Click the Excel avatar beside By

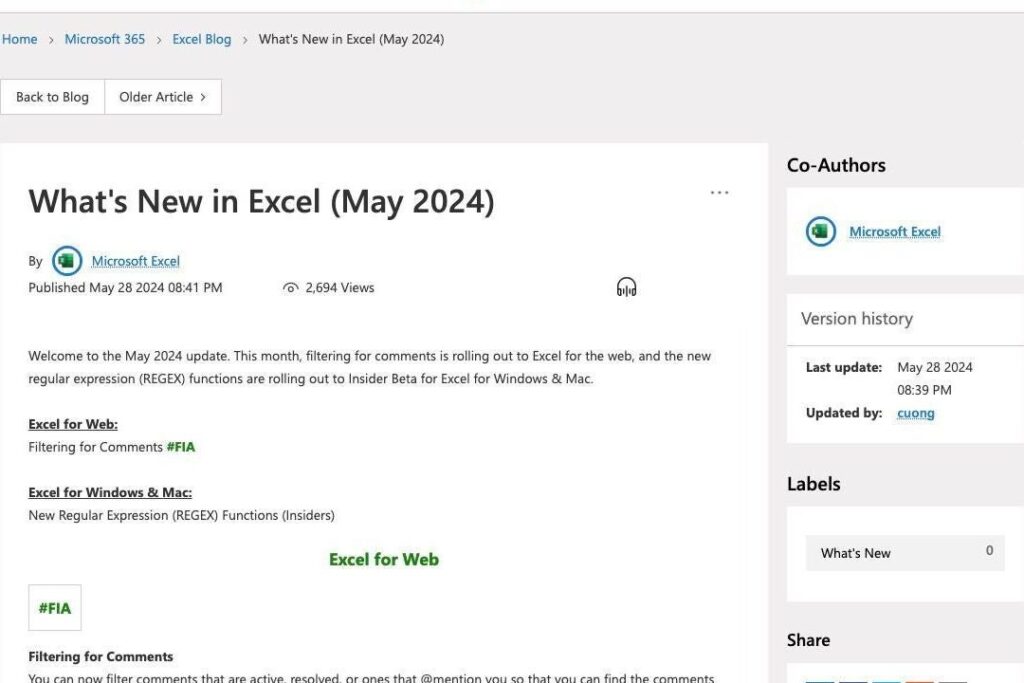pyautogui.click(x=67, y=261)
